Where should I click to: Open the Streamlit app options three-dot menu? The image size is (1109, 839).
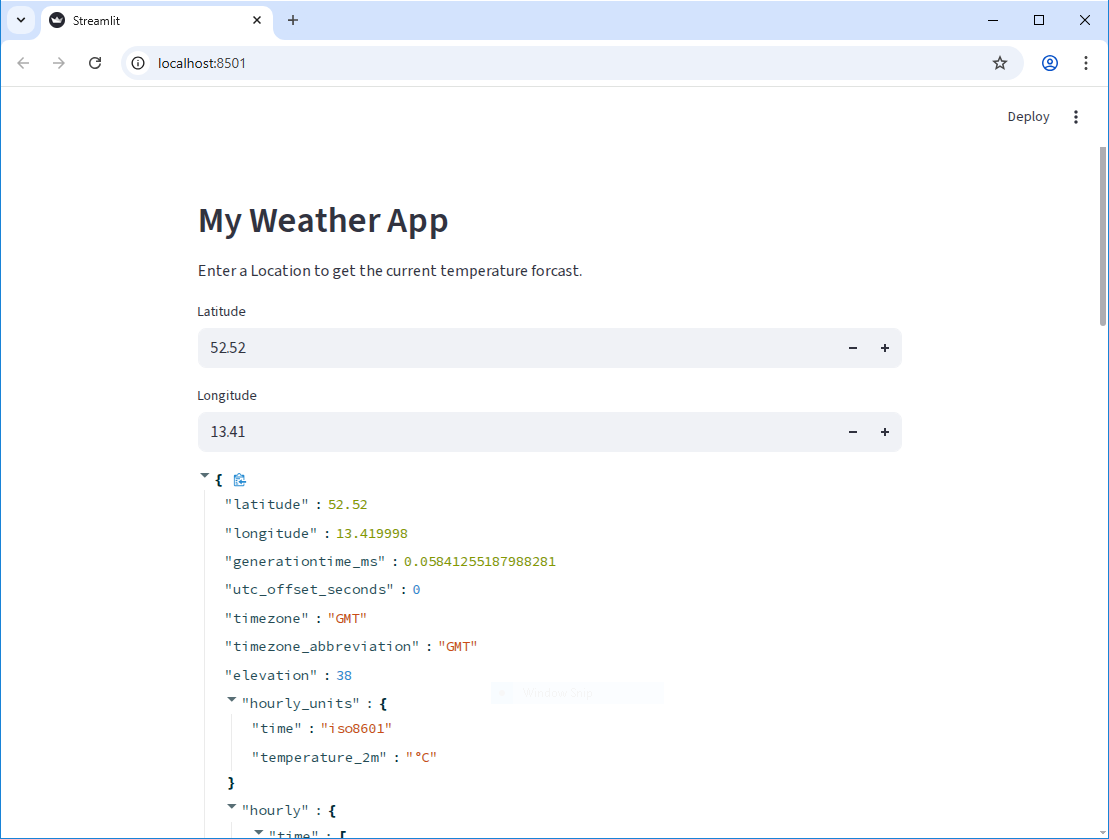click(1076, 117)
